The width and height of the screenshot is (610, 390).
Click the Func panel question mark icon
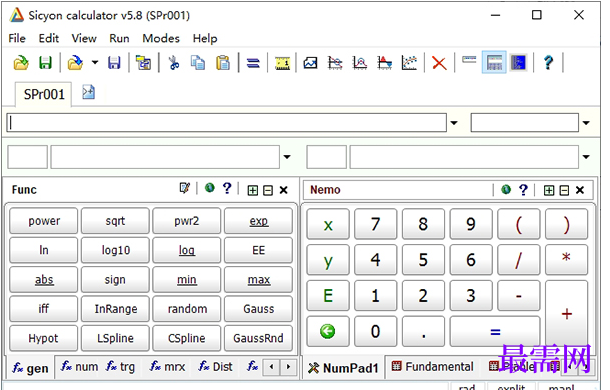click(227, 188)
